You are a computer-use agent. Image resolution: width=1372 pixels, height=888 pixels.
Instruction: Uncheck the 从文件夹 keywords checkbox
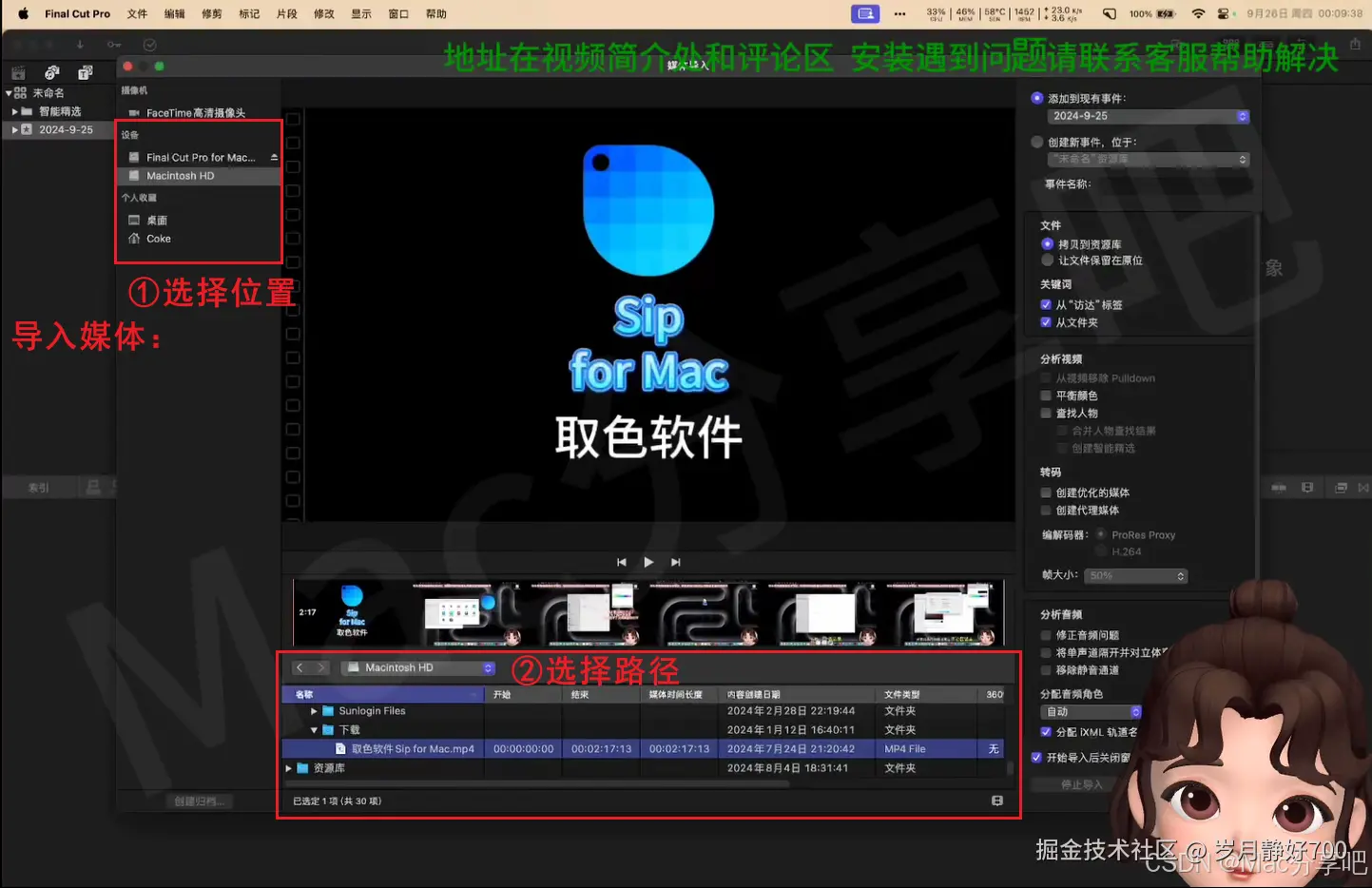pyautogui.click(x=1045, y=321)
